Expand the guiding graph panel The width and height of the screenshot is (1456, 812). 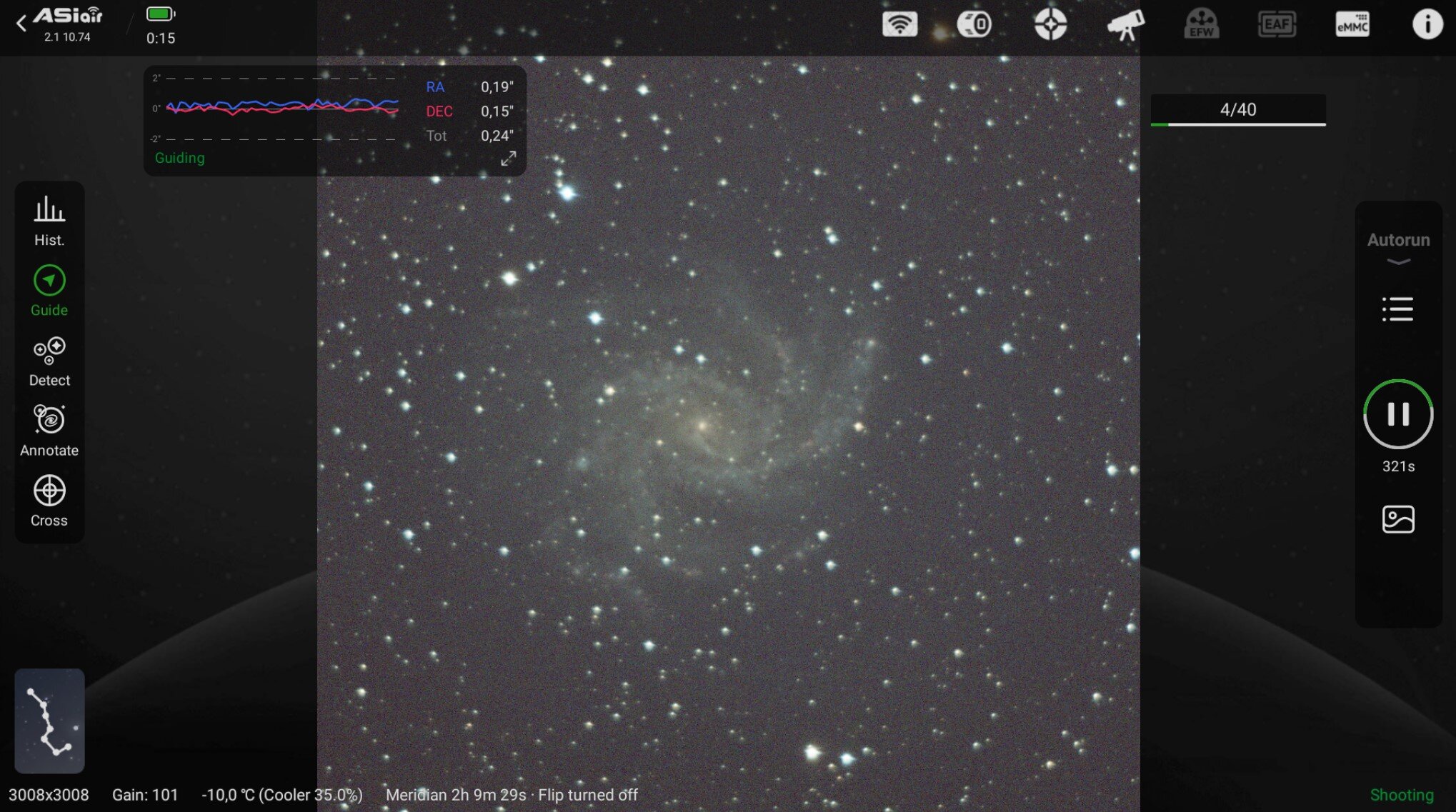[x=508, y=159]
